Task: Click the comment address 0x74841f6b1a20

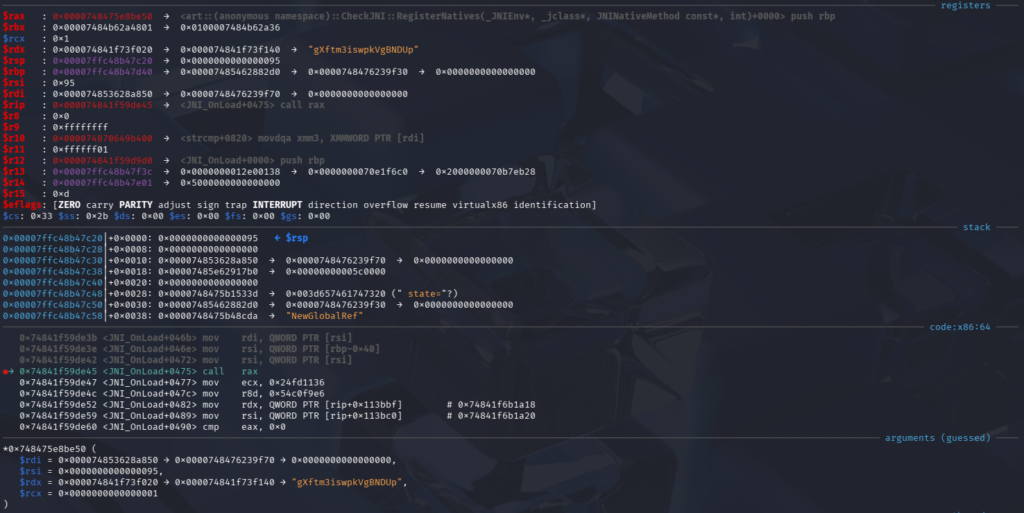Action: pyautogui.click(x=496, y=416)
